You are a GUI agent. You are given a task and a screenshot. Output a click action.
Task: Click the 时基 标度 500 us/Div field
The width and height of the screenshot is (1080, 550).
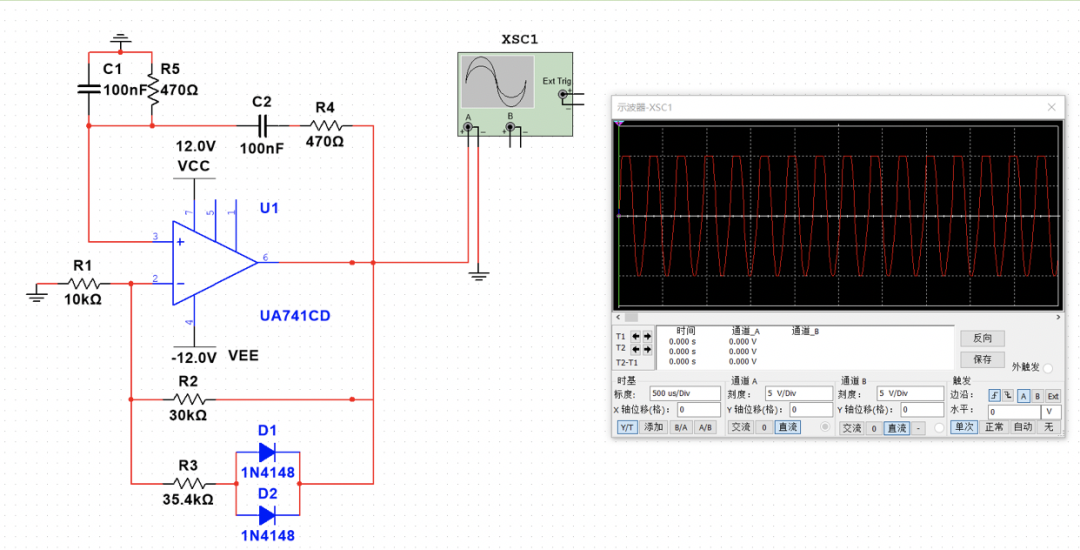click(x=684, y=394)
